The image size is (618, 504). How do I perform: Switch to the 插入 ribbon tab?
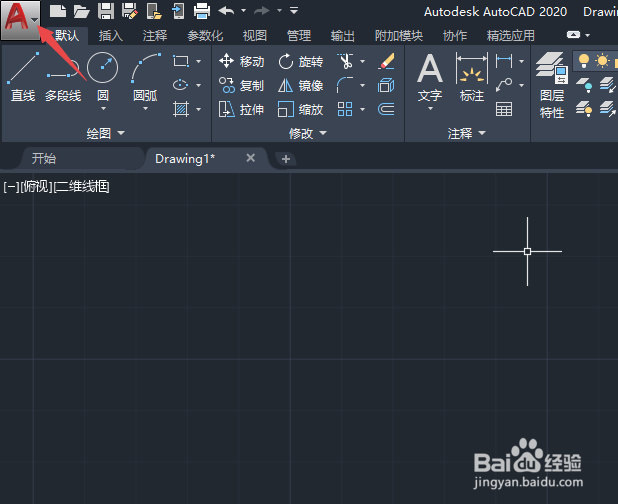click(111, 36)
